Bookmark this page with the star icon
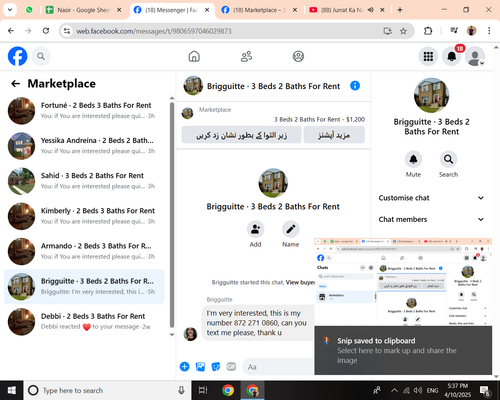This screenshot has height=400, width=500. click(x=403, y=31)
